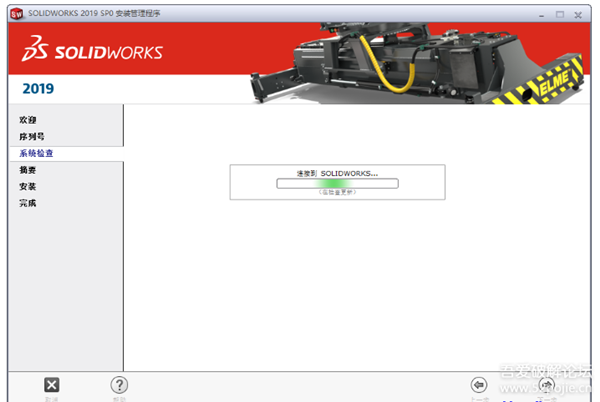Image resolution: width=600 pixels, height=402 pixels.
Task: Select the 系统检查 step in sidebar
Action: pyautogui.click(x=36, y=153)
